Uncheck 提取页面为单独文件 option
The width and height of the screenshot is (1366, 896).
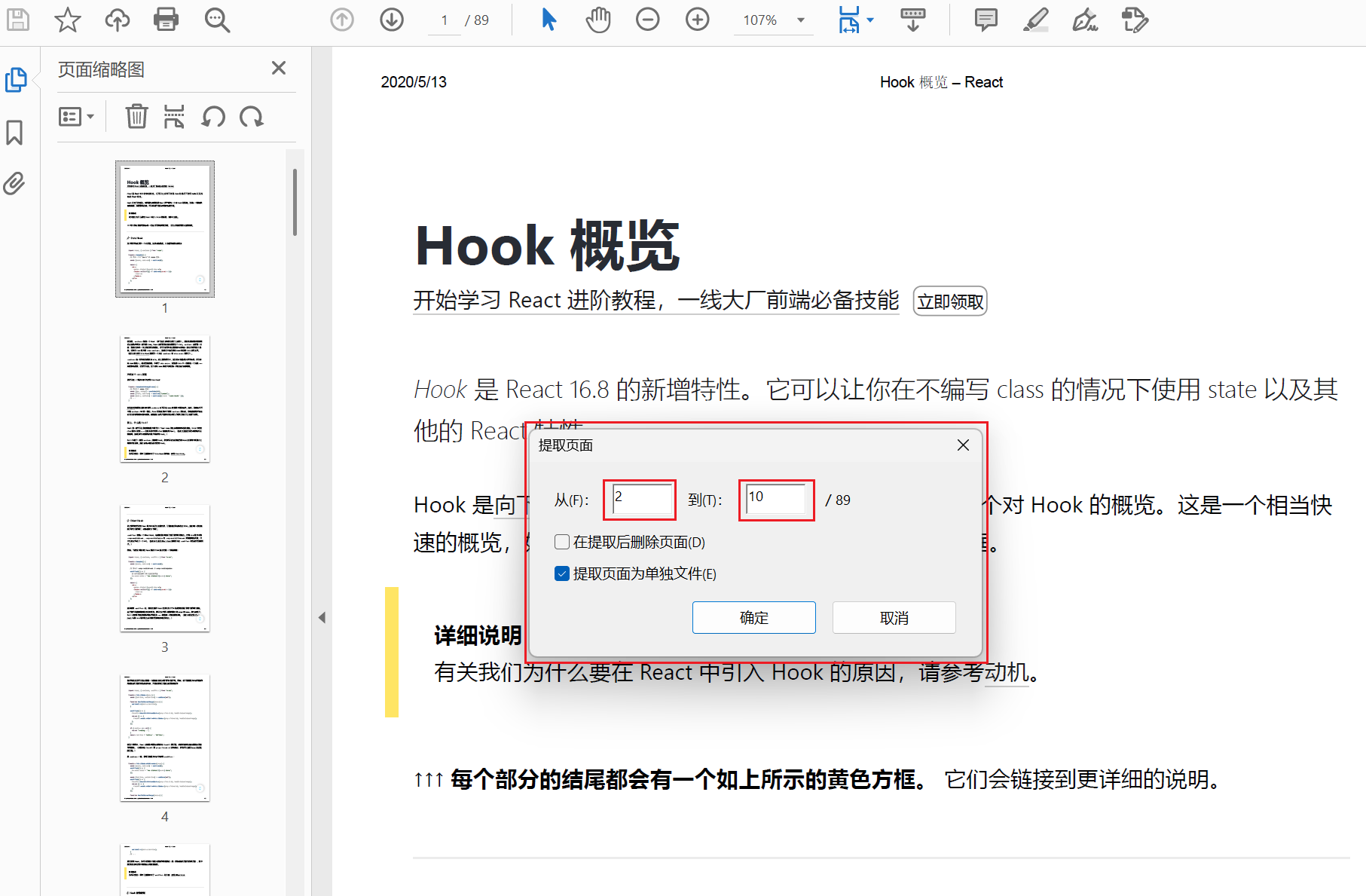coord(562,573)
